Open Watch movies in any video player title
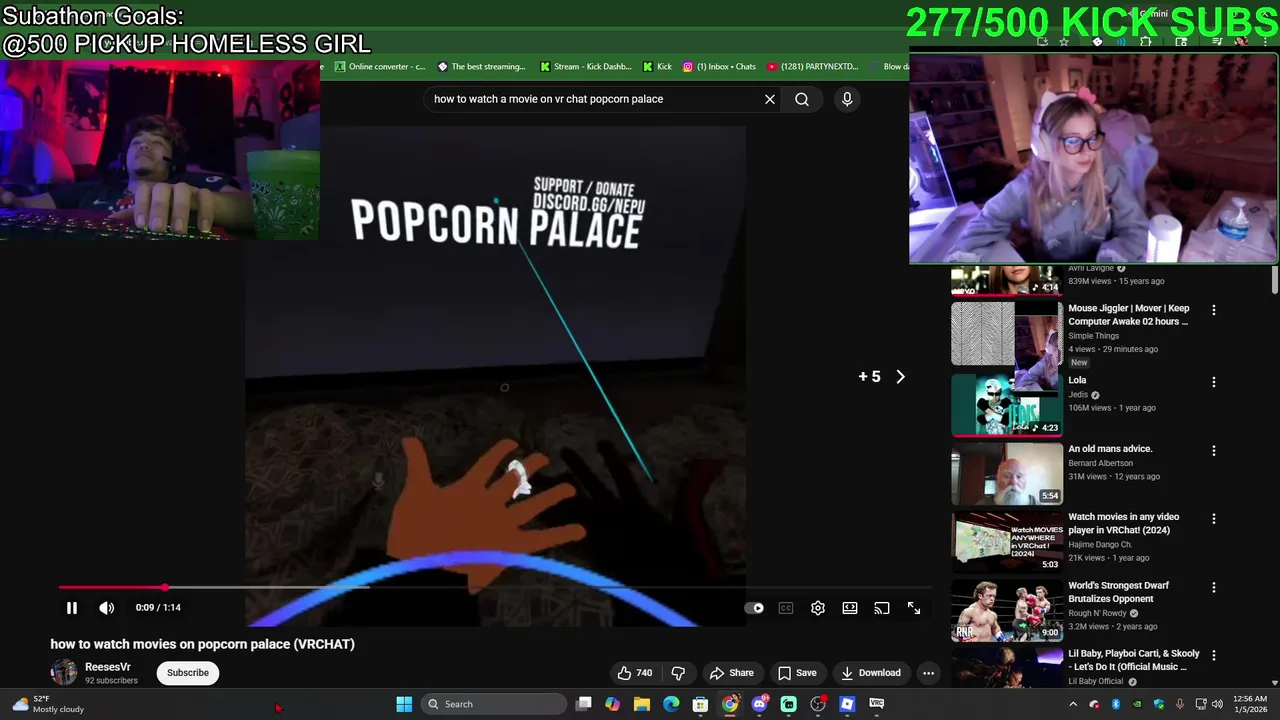 coord(1124,523)
